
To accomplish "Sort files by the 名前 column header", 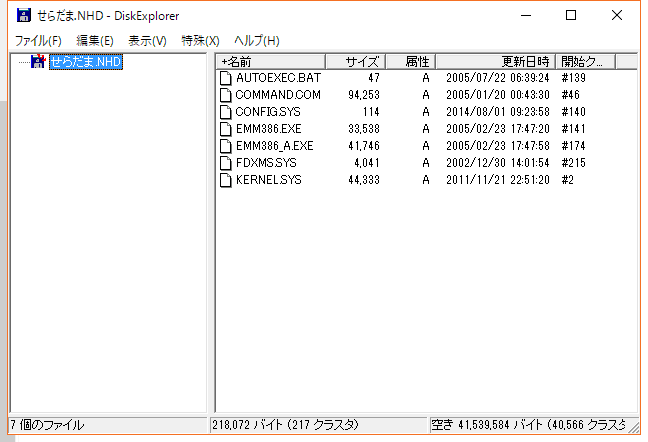I will 270,62.
